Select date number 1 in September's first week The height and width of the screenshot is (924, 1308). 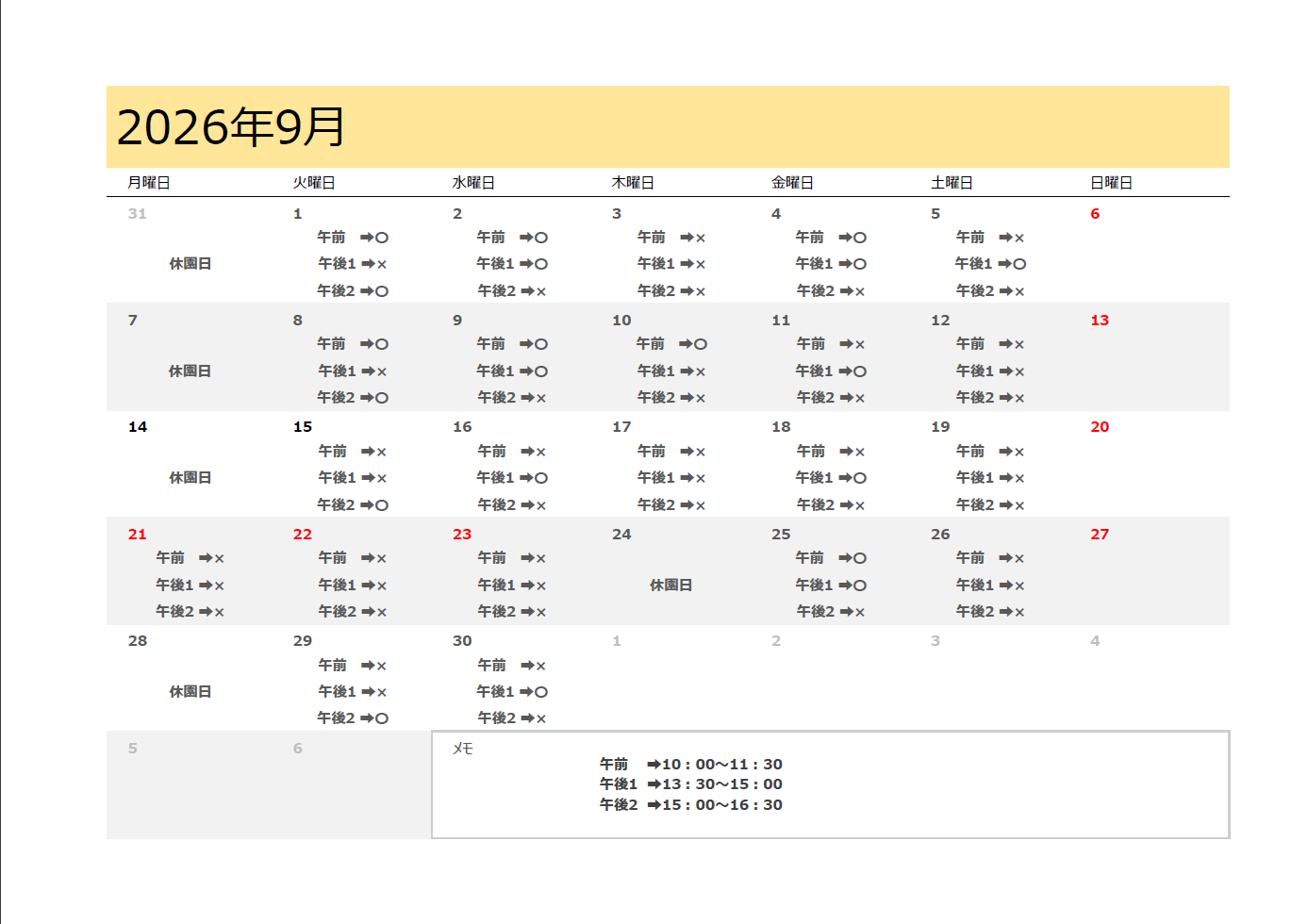coord(298,214)
